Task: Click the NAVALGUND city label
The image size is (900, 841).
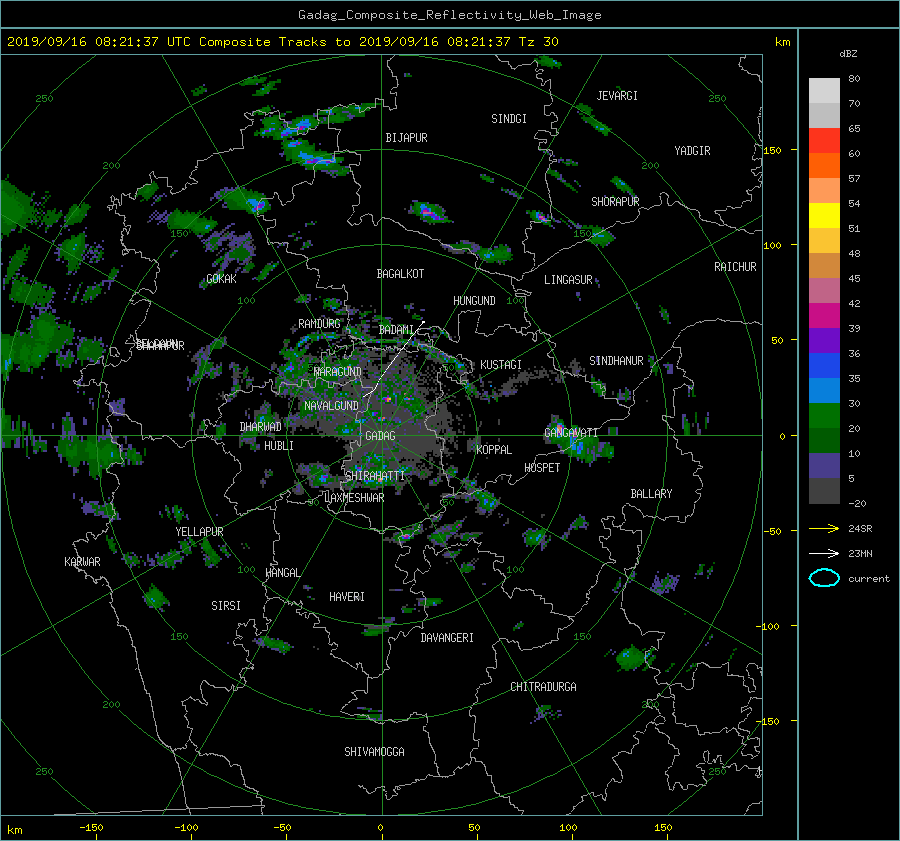Action: (x=331, y=405)
